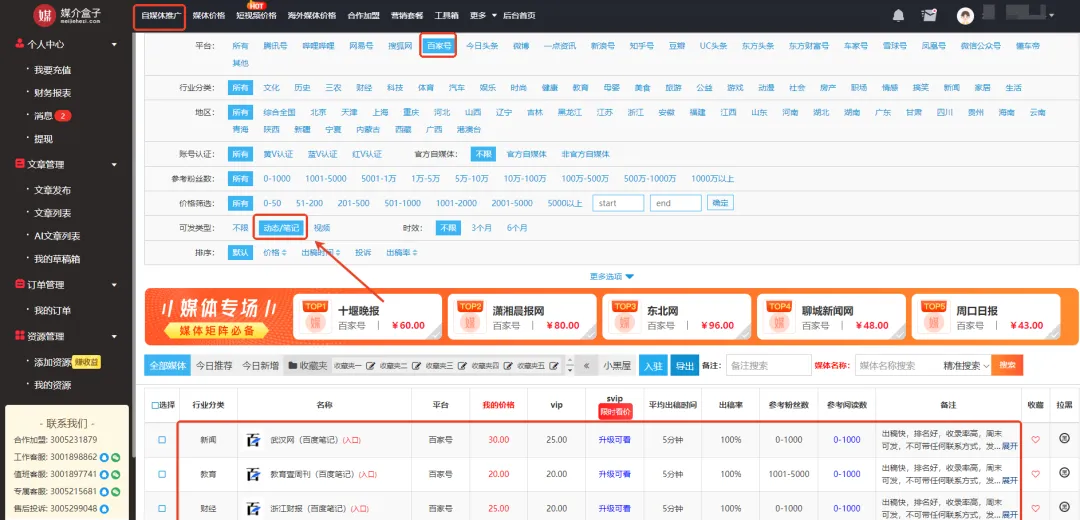The height and width of the screenshot is (520, 1080).
Task: Click the double-left chevron beside 小黑屋
Action: point(586,366)
